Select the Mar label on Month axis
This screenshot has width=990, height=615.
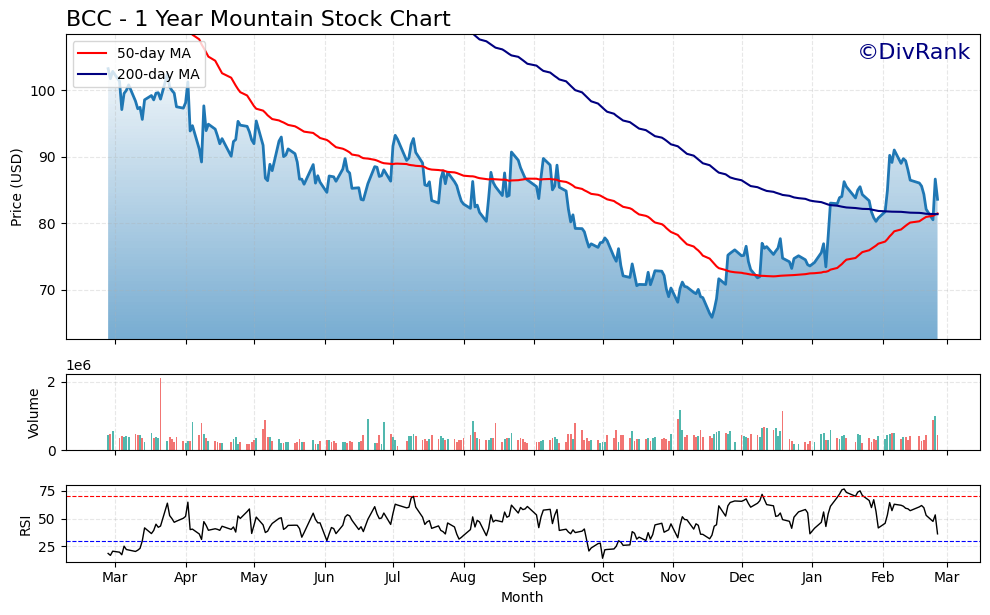pos(116,577)
